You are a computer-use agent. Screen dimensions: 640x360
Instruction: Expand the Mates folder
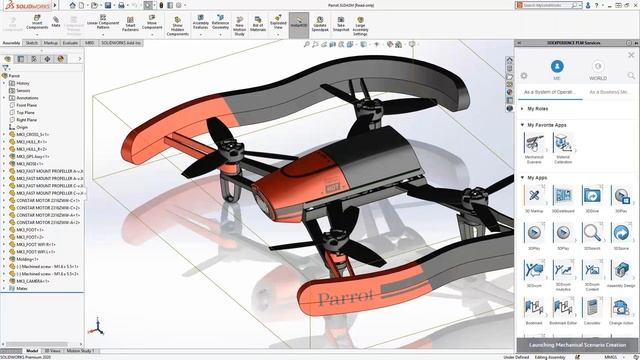click(4, 289)
